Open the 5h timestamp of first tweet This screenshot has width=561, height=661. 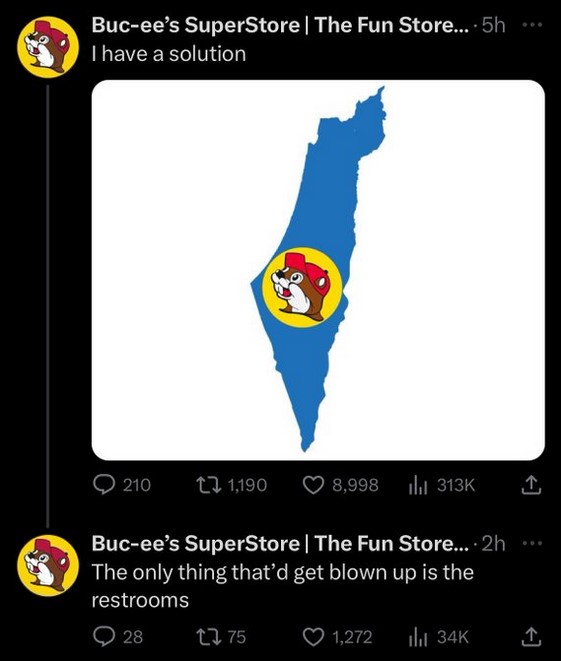pos(494,26)
